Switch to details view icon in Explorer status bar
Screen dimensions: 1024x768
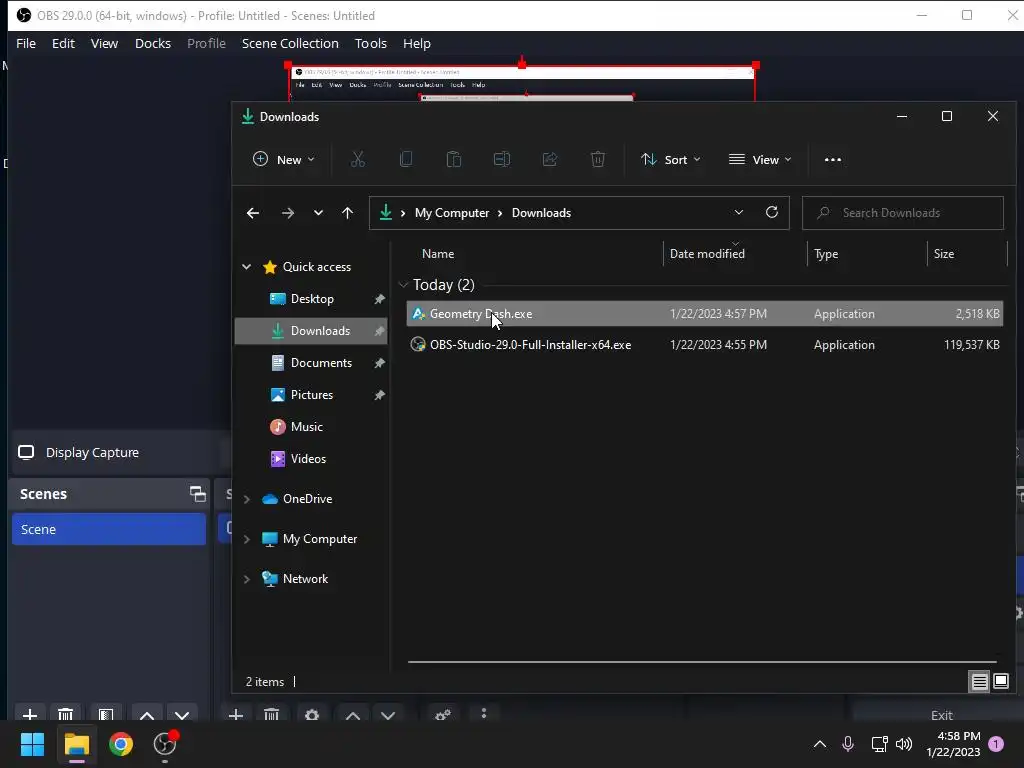[x=980, y=682]
